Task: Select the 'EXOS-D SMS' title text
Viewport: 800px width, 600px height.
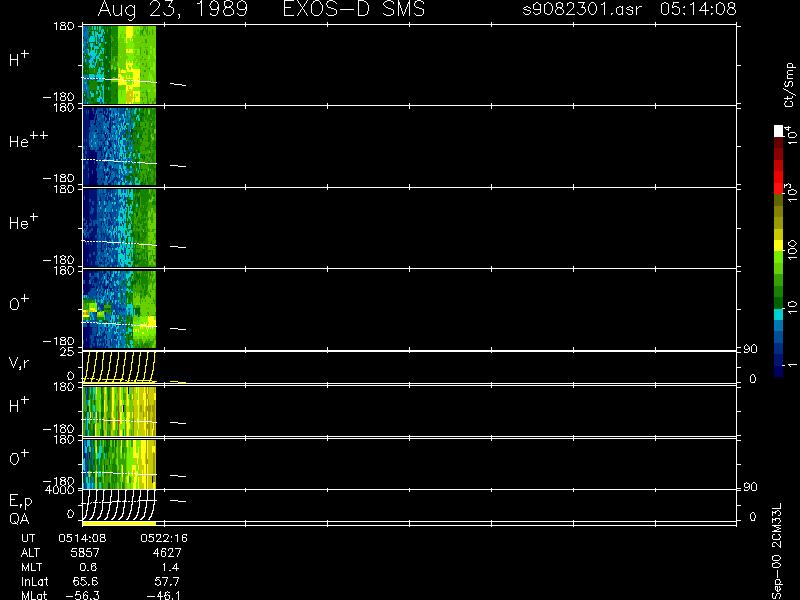Action: [354, 9]
